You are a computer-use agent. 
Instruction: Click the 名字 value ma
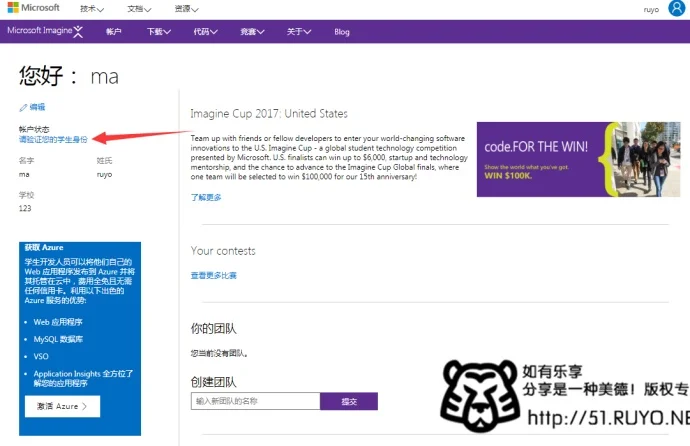pos(24,175)
